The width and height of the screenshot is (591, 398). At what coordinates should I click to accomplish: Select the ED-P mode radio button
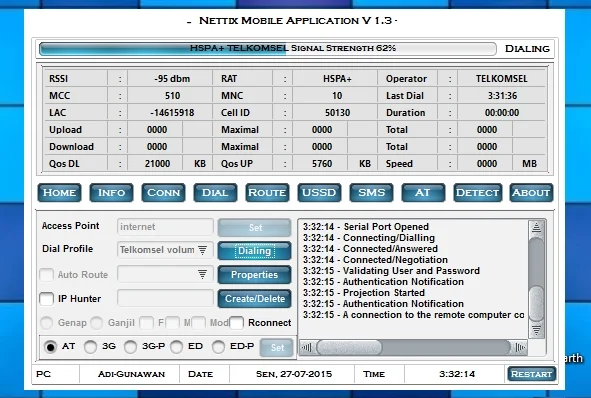click(x=218, y=347)
